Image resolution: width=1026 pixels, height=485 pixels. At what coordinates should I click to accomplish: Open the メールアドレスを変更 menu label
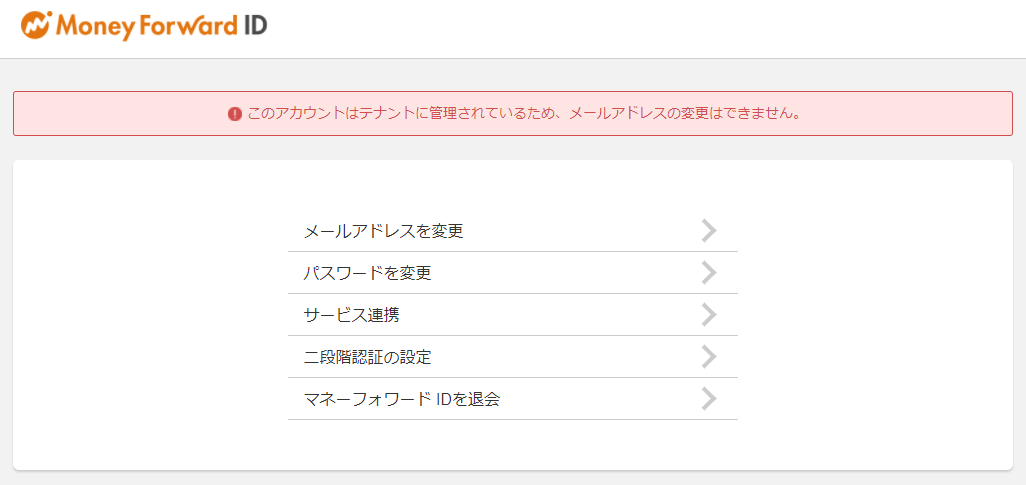tap(383, 231)
